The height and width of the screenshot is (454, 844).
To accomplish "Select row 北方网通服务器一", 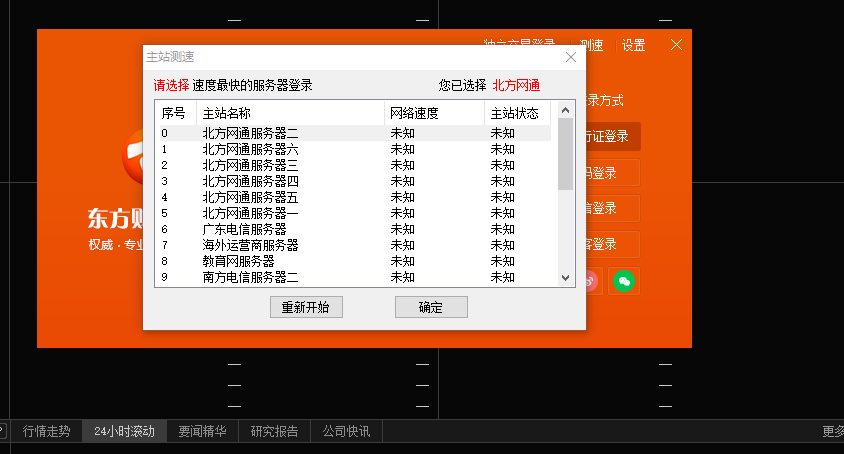I will [355, 213].
